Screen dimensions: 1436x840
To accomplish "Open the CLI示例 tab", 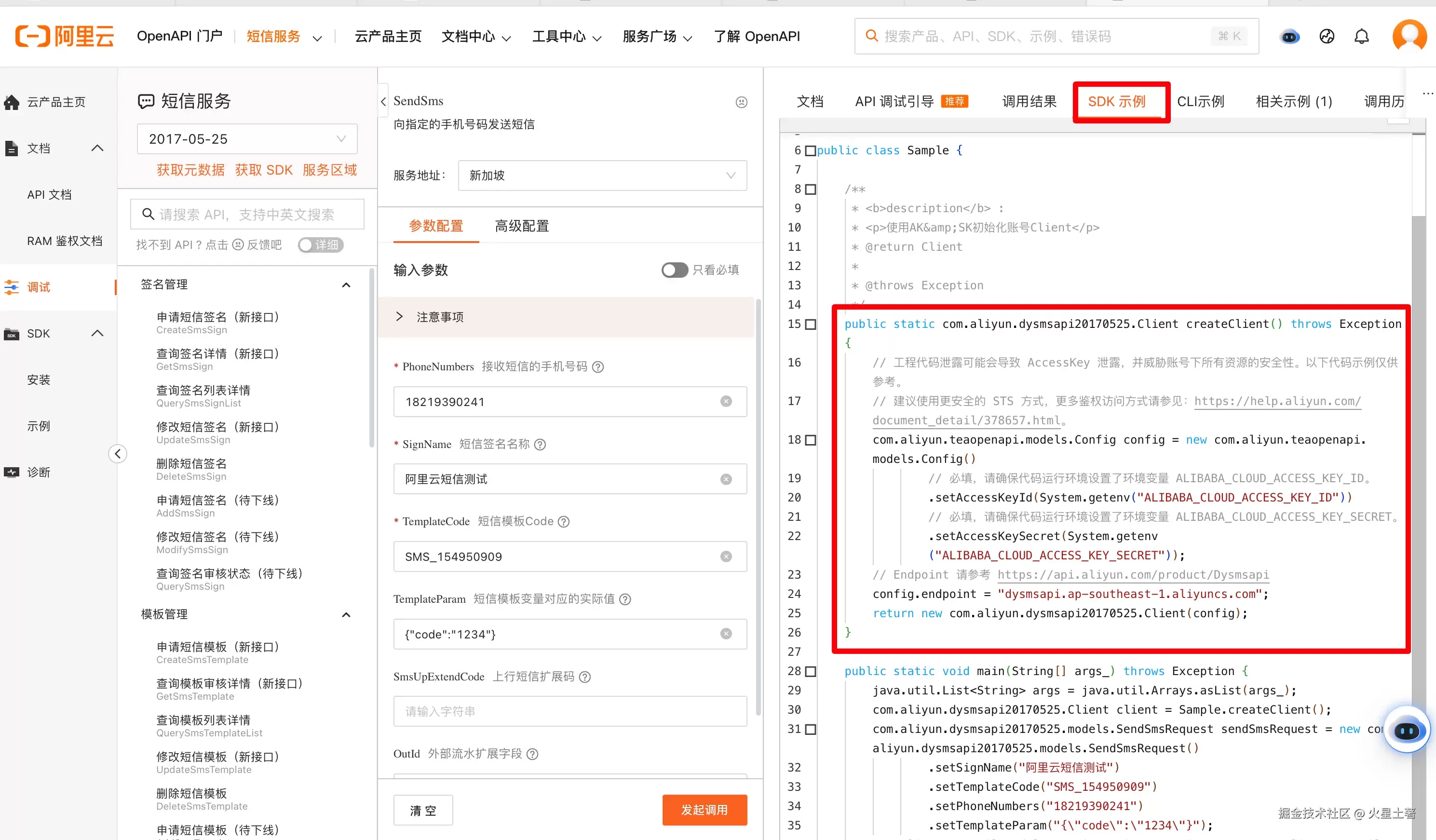I will (1201, 102).
